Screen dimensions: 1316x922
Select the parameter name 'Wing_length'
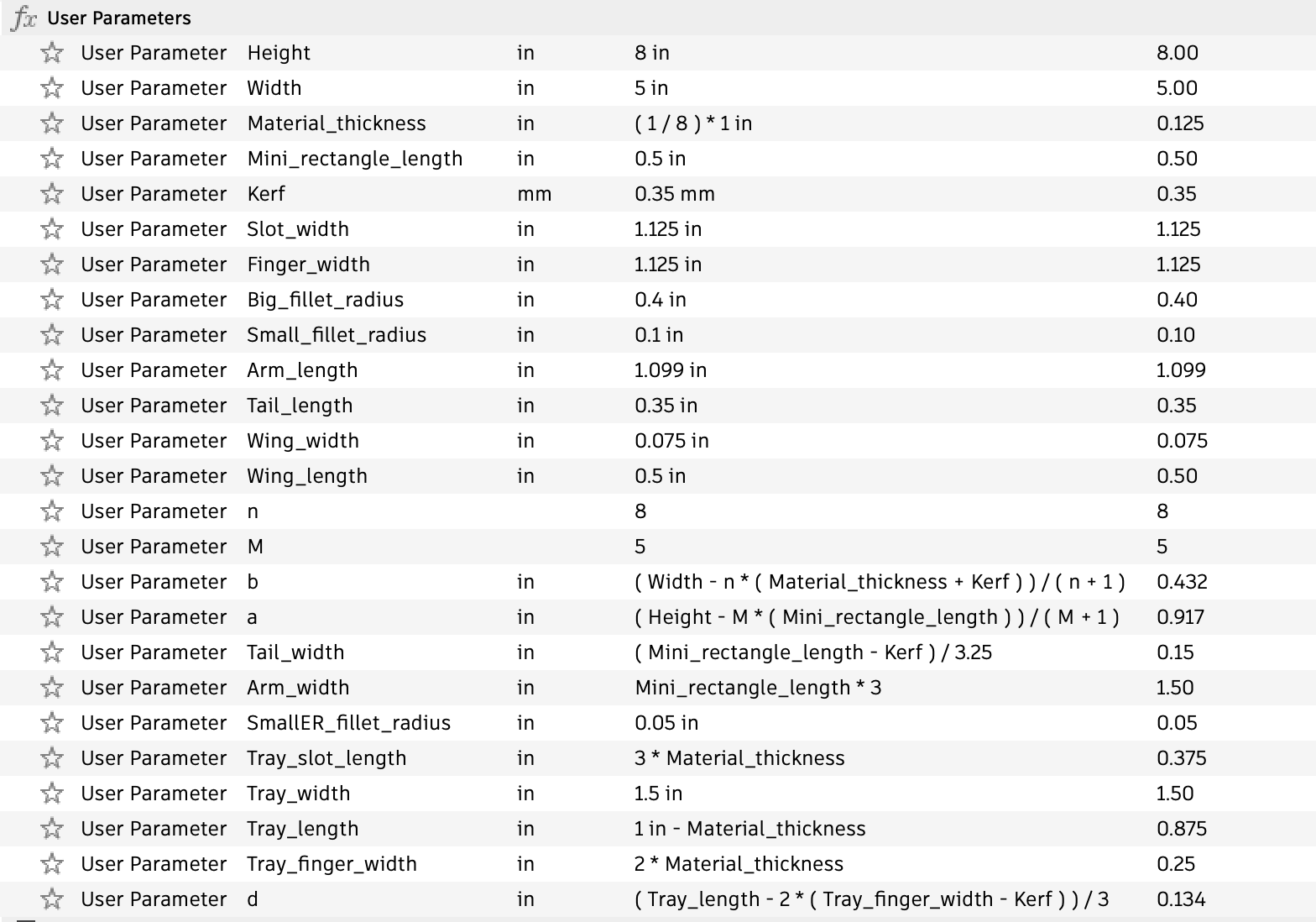307,477
